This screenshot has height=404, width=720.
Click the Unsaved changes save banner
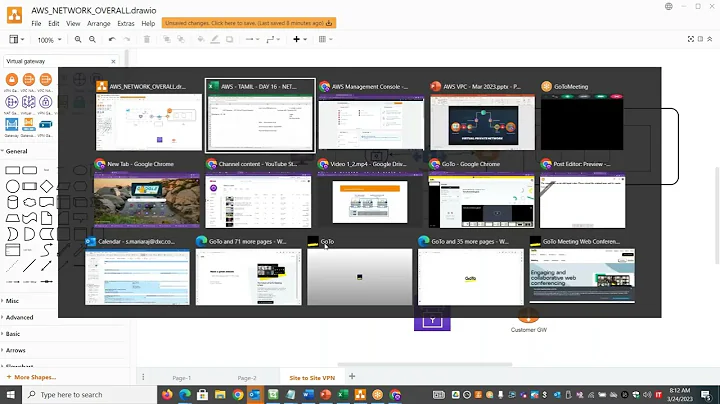click(248, 23)
